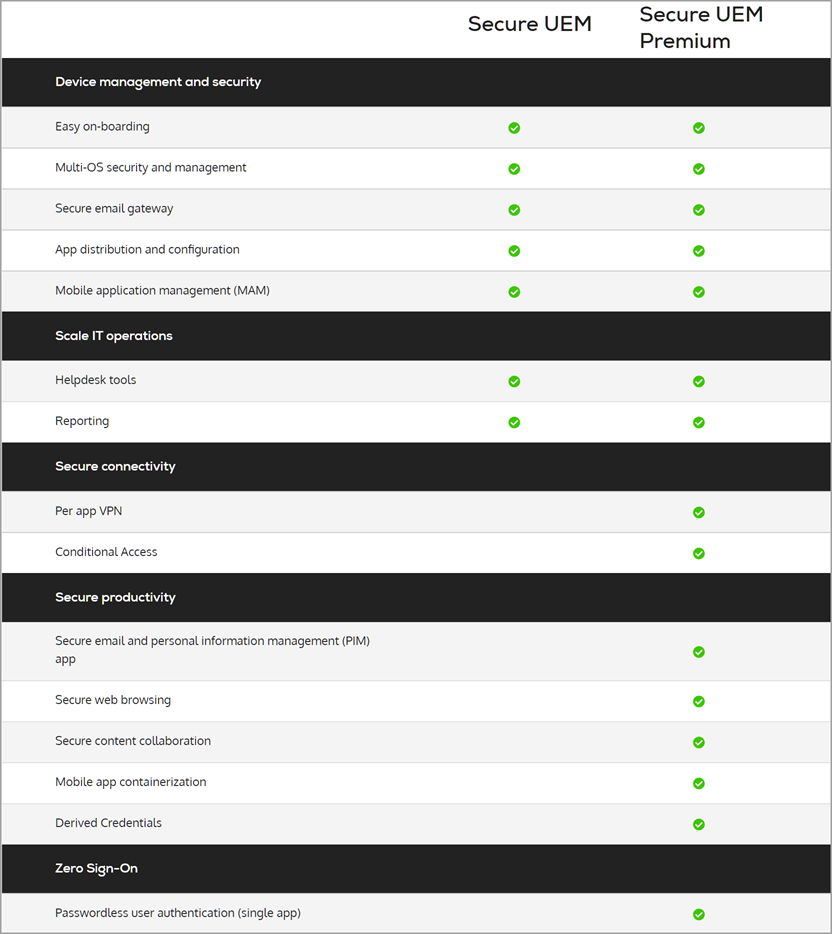Click Premium checkmark for Conditional Access

click(x=699, y=553)
